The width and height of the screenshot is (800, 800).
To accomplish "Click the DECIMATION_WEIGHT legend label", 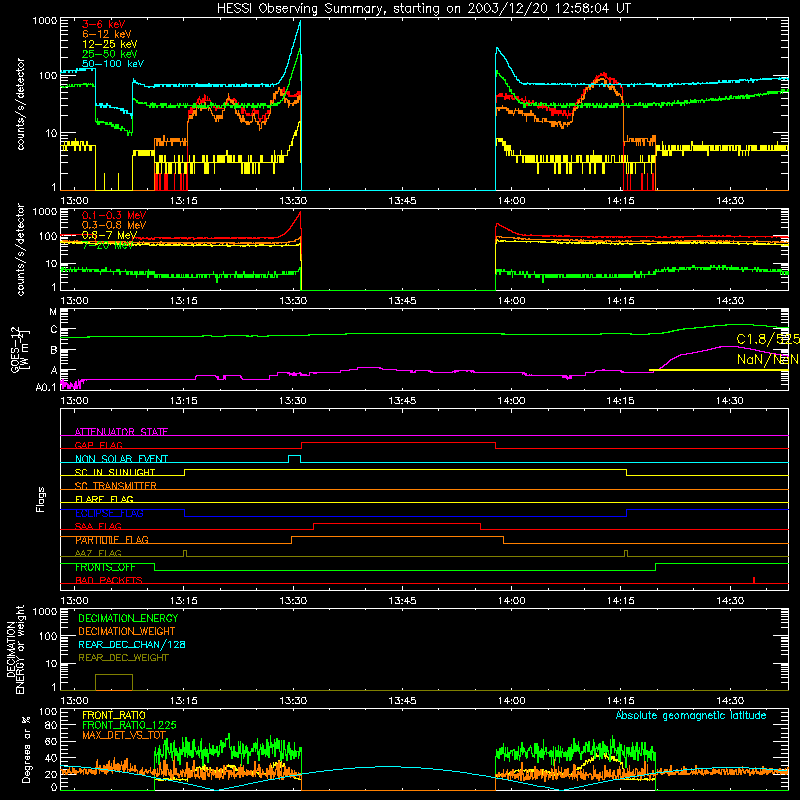I will pos(127,631).
